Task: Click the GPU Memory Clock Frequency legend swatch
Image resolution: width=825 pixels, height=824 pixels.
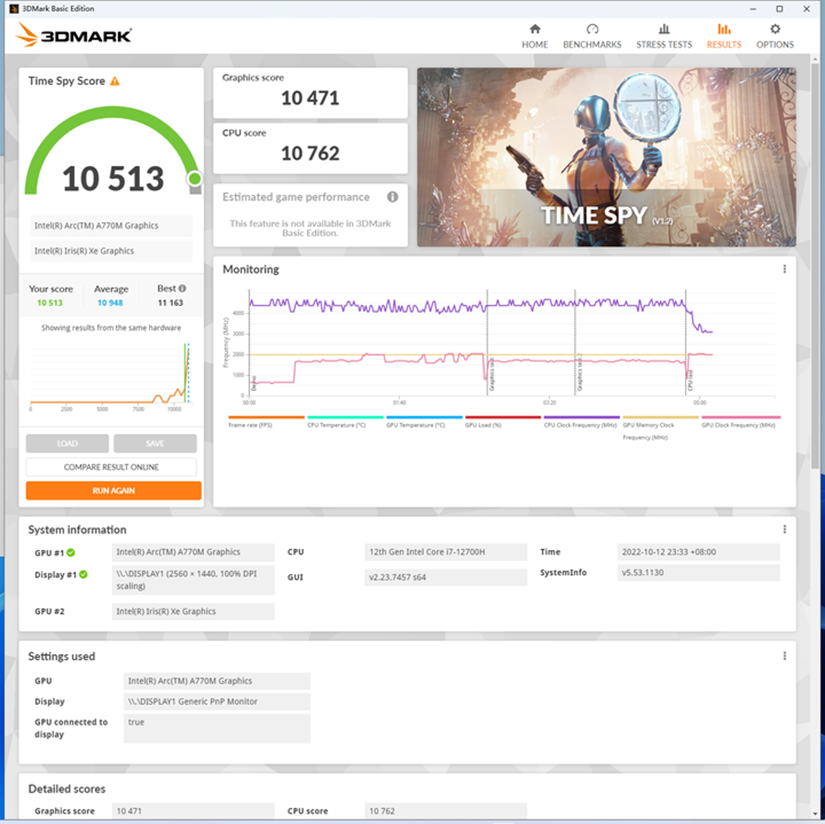Action: point(661,417)
